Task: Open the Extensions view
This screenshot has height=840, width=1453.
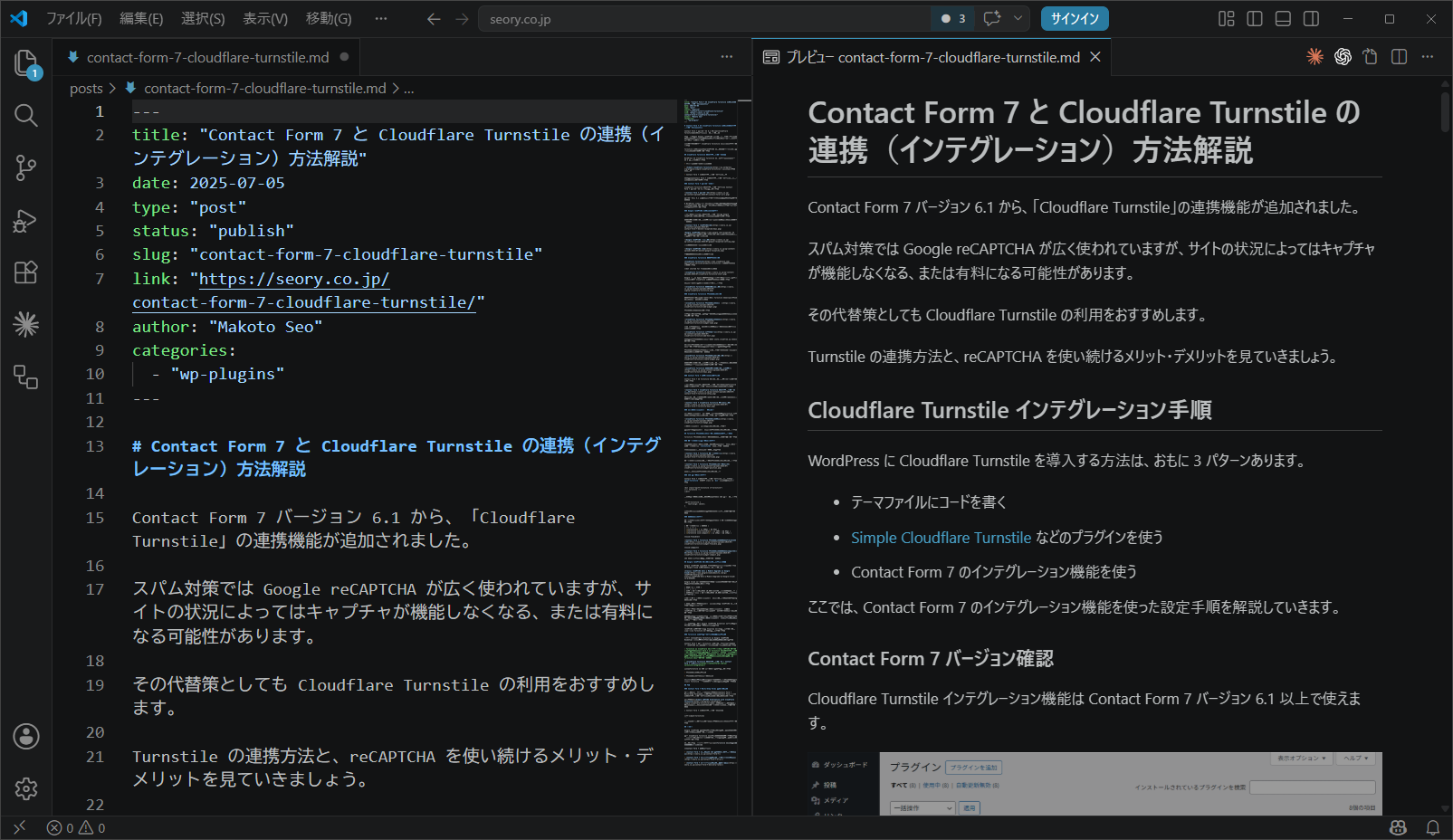Action: click(x=26, y=272)
